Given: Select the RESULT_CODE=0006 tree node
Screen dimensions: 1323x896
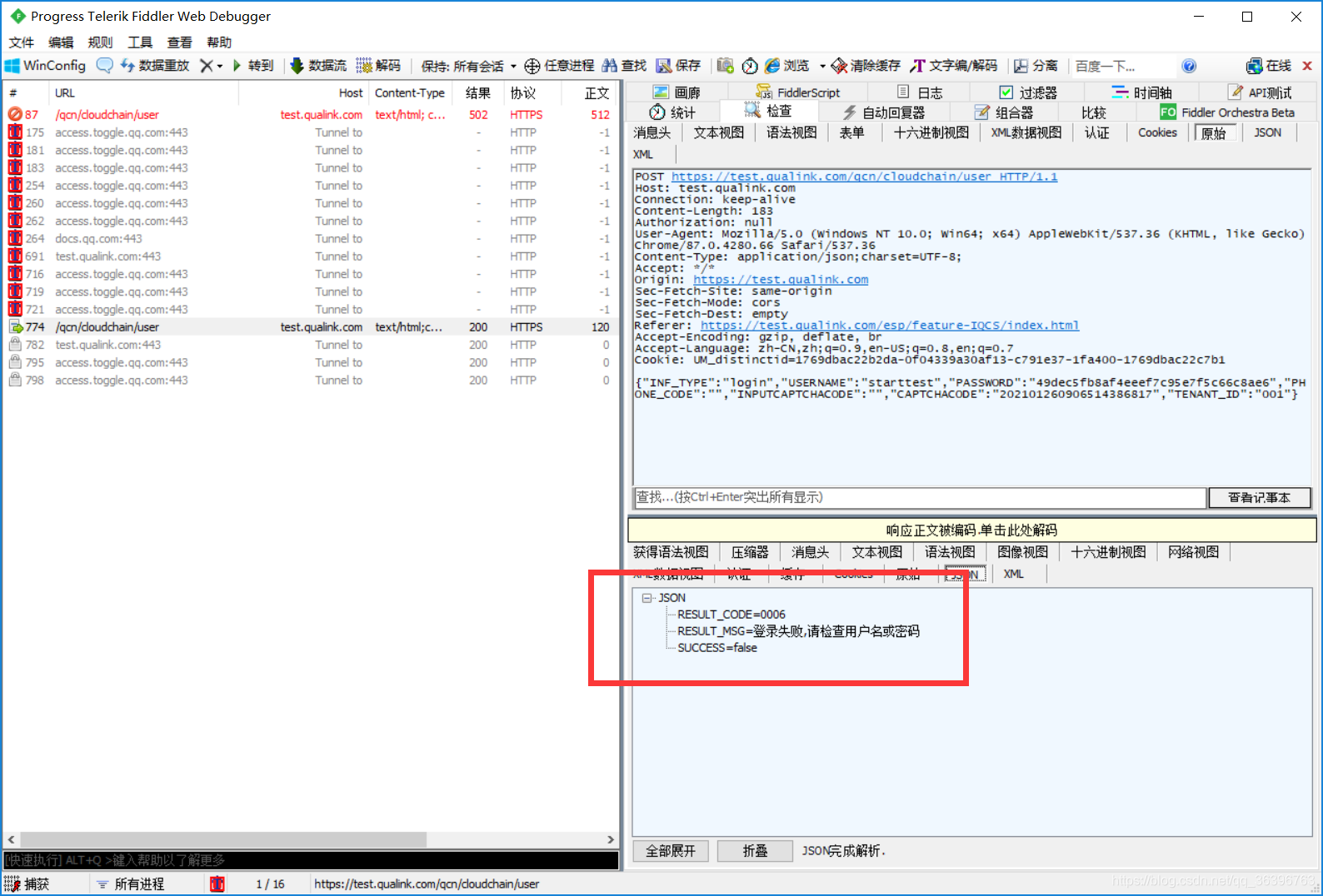Looking at the screenshot, I should [731, 615].
